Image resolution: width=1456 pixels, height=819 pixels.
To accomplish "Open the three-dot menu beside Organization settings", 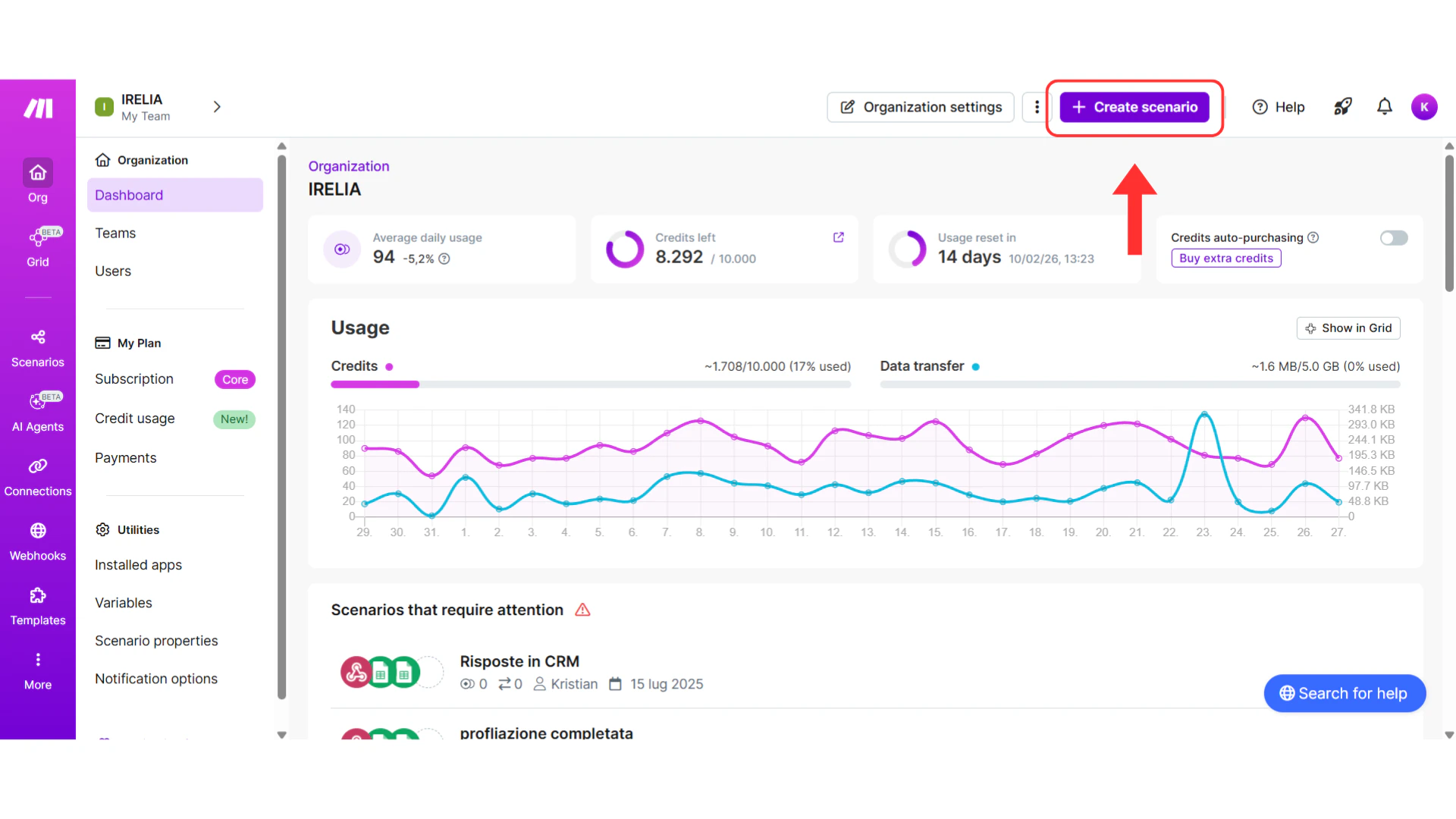I will [x=1036, y=106].
